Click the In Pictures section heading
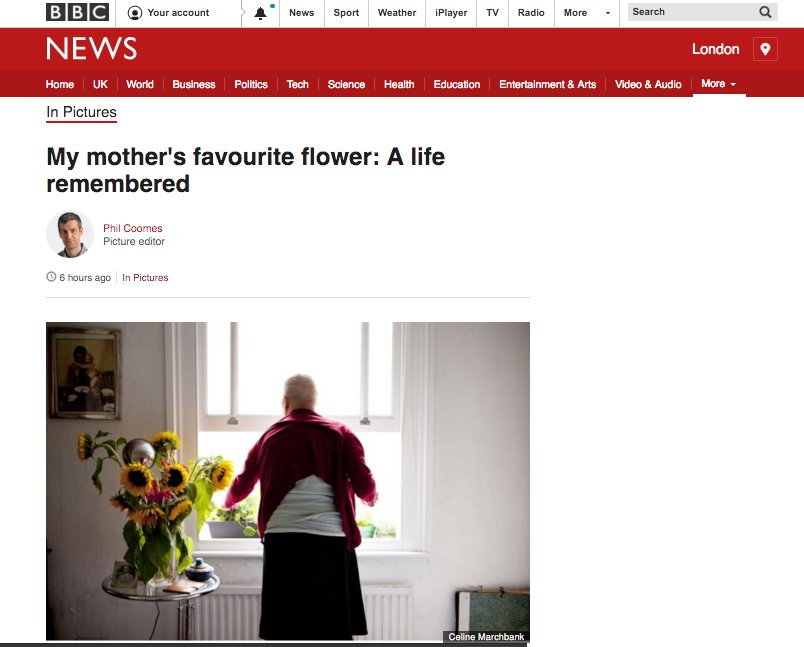The image size is (804, 647). [x=82, y=112]
